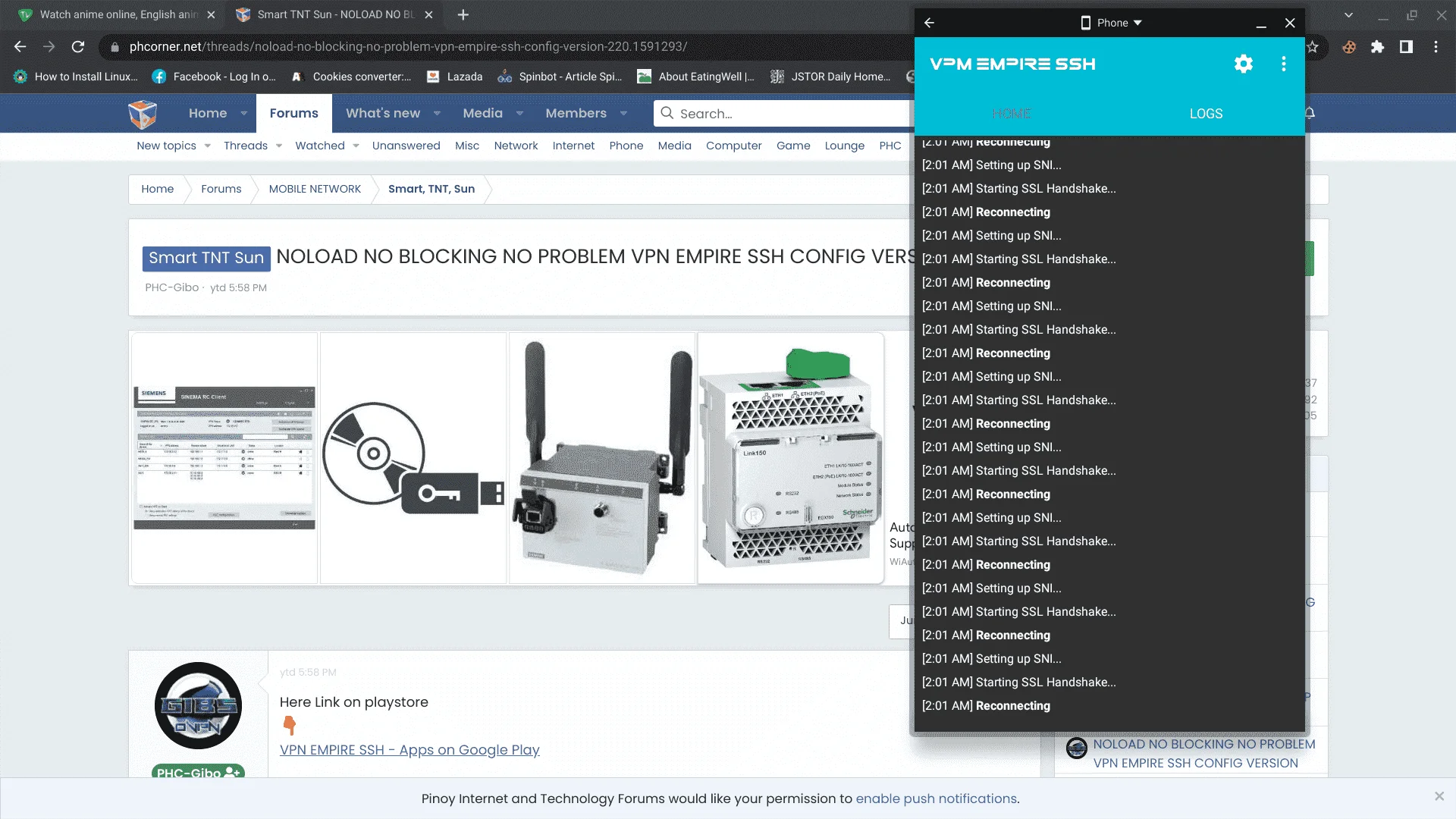Go to MOBILE NETWORK in the breadcrumb

pyautogui.click(x=315, y=189)
